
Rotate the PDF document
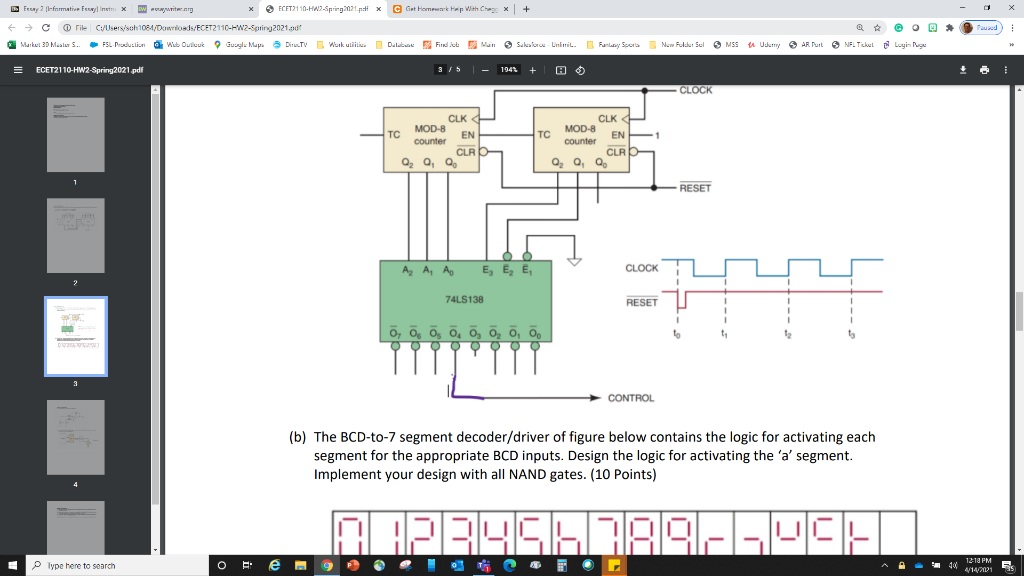(x=580, y=70)
